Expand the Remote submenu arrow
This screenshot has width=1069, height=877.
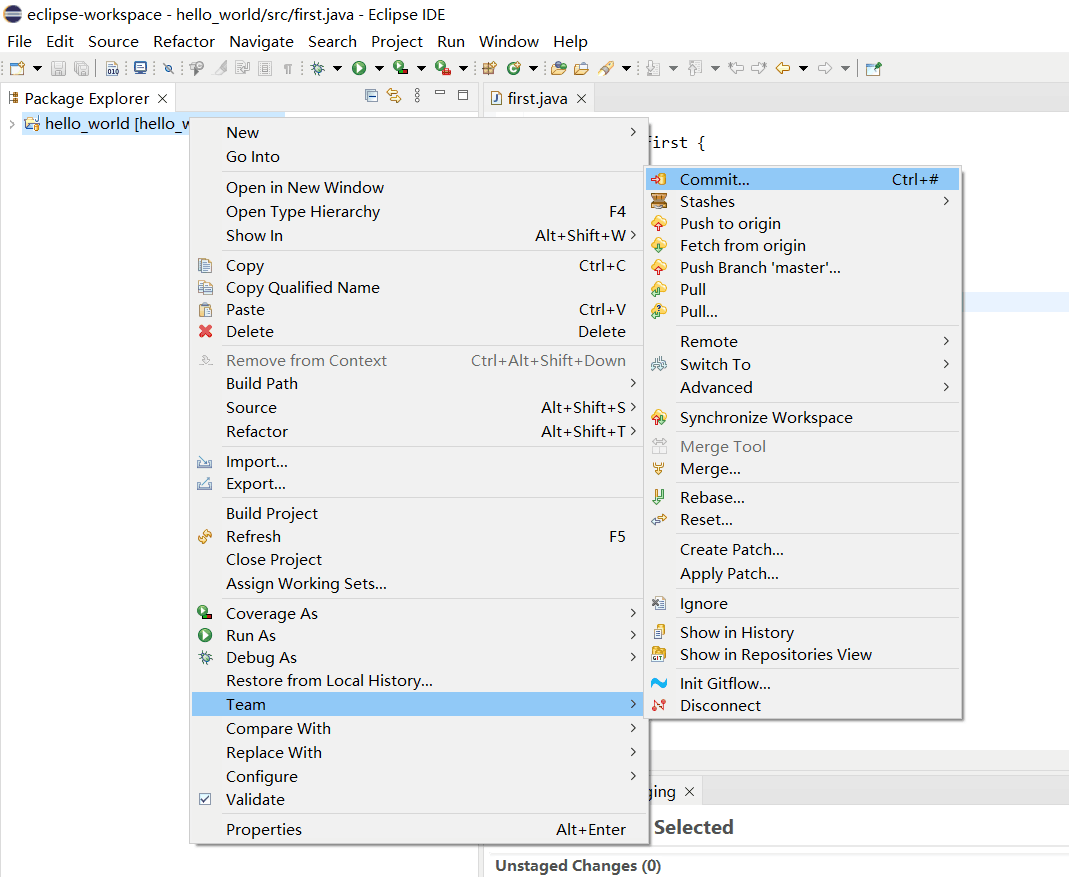946,341
